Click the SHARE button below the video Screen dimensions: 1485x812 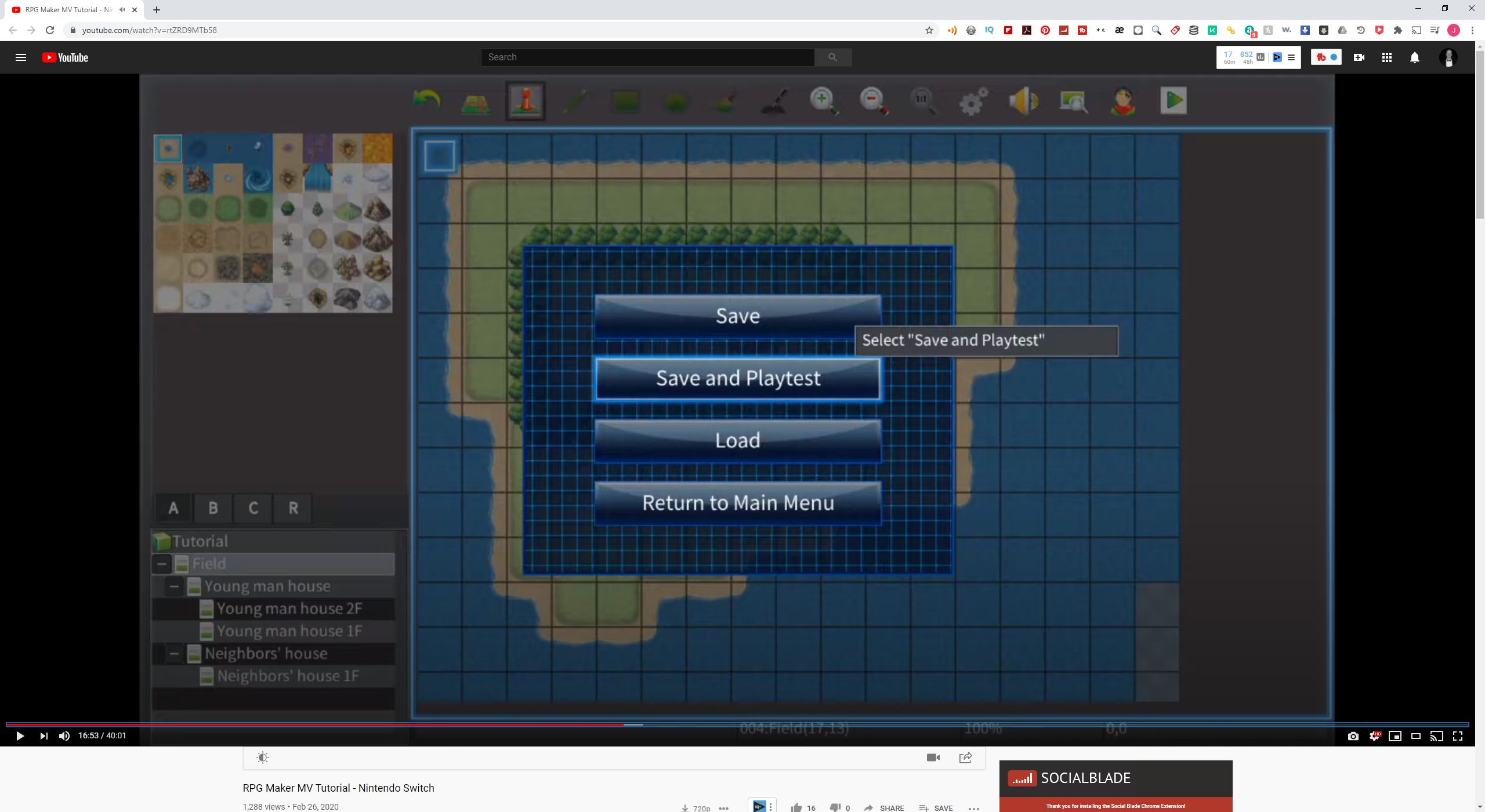884,808
